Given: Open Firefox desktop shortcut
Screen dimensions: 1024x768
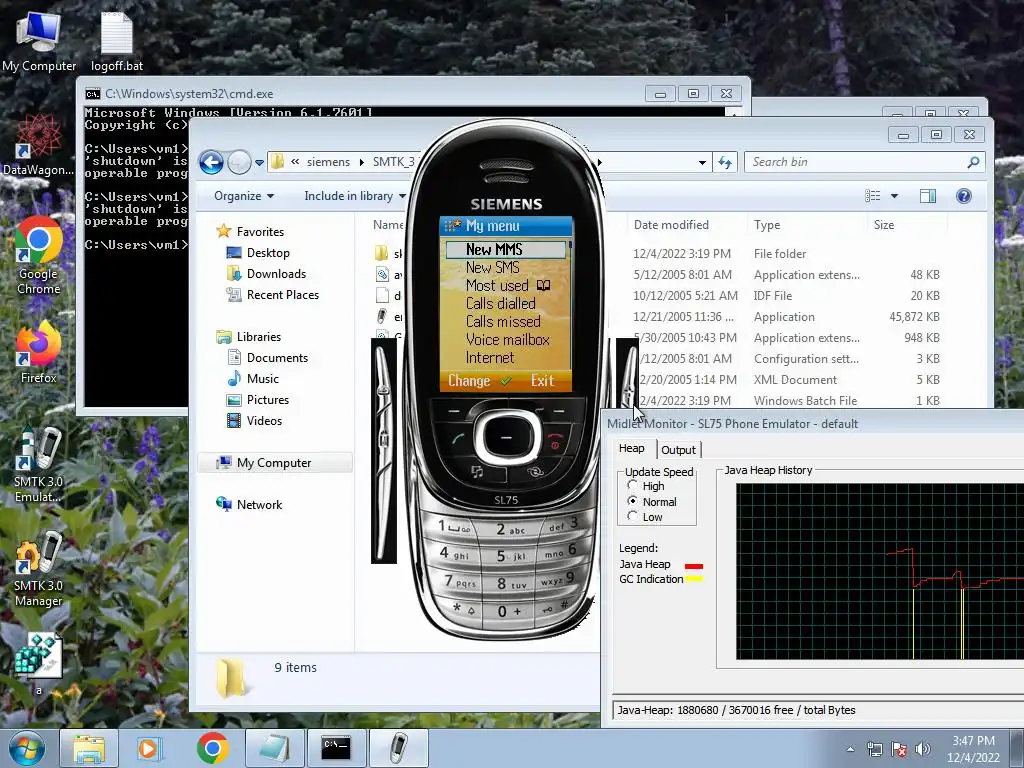Looking at the screenshot, I should click(x=39, y=353).
